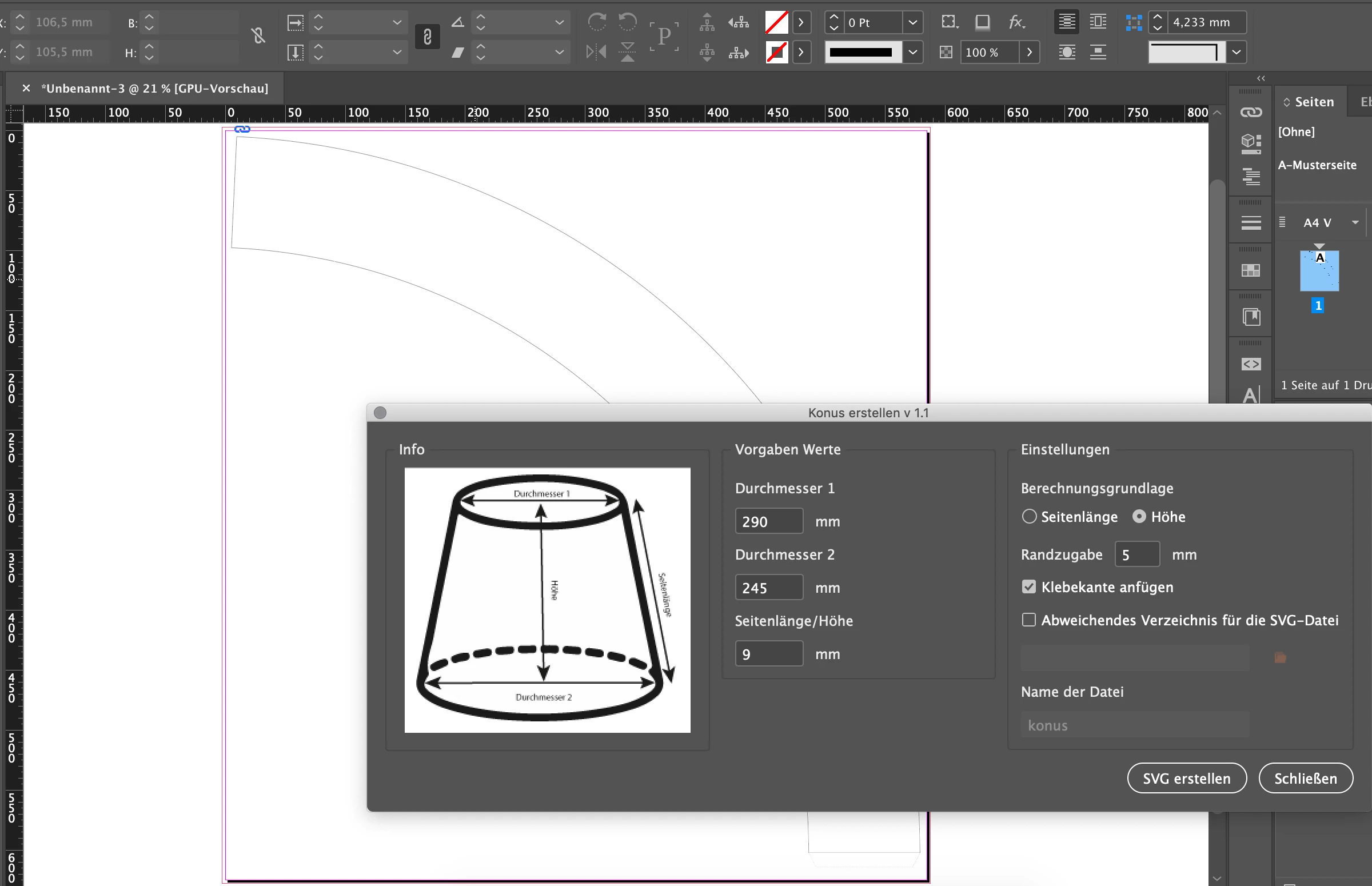Click the rotate 90° clockwise icon
This screenshot has height=886, width=1372.
597,22
